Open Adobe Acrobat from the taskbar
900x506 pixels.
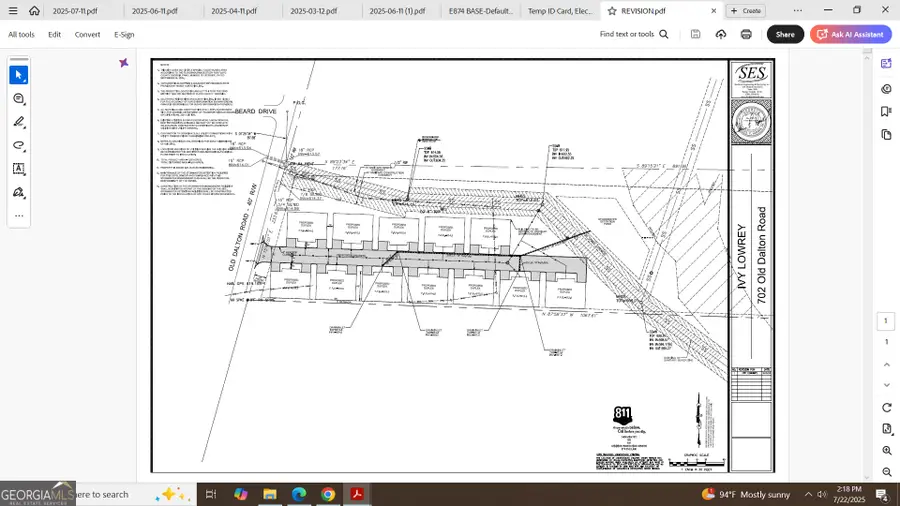click(357, 494)
